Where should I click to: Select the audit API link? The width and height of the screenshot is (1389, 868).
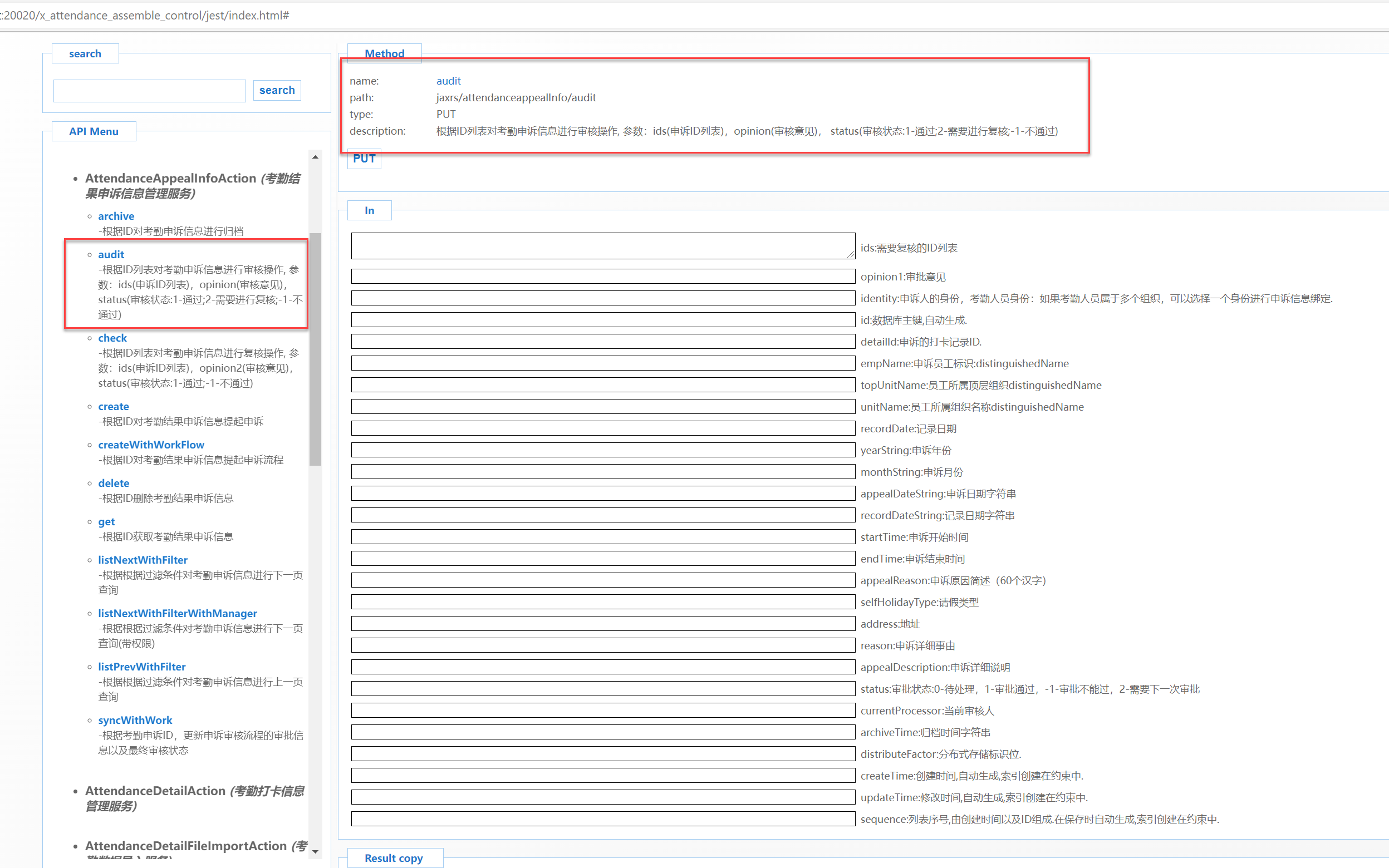coord(111,254)
